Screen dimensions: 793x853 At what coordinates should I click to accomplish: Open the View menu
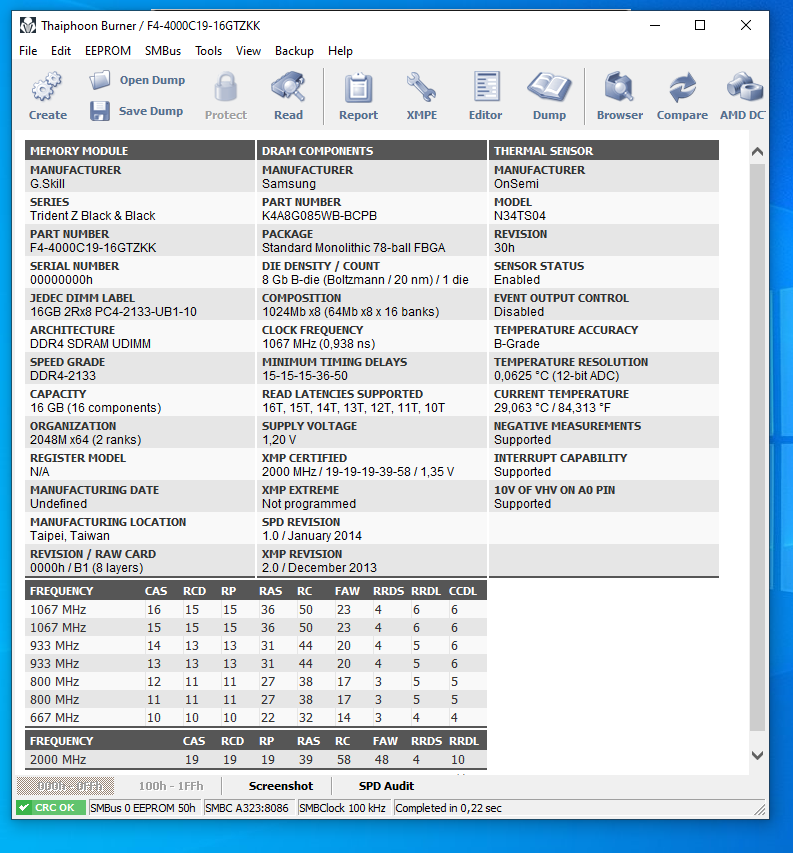[248, 51]
